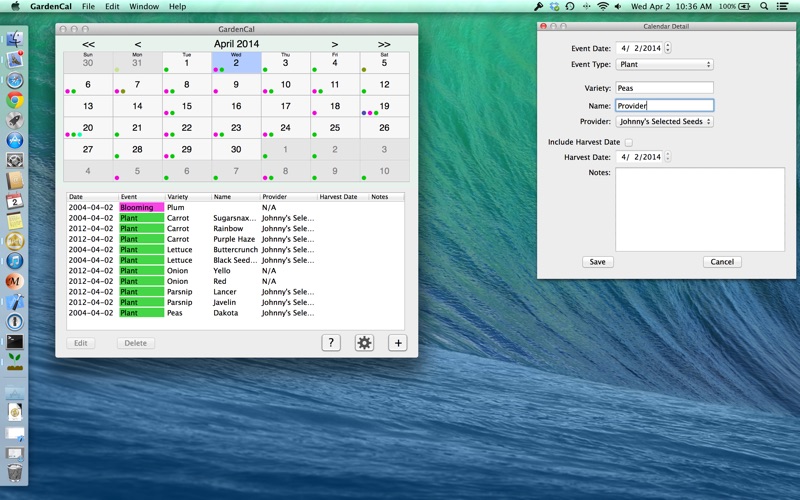The width and height of the screenshot is (800, 500).
Task: Open Launchpad rocket icon in dock
Action: pyautogui.click(x=15, y=120)
